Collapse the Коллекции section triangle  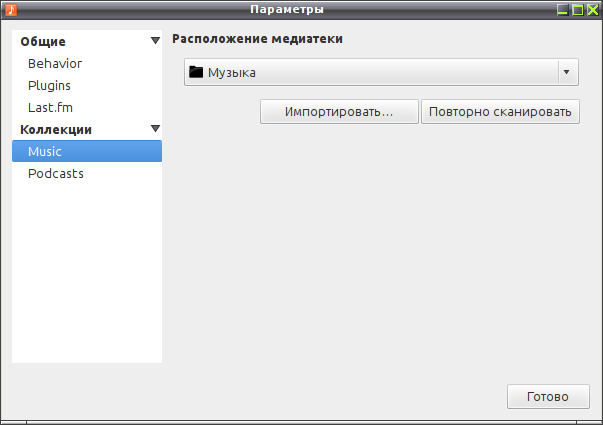tap(155, 128)
